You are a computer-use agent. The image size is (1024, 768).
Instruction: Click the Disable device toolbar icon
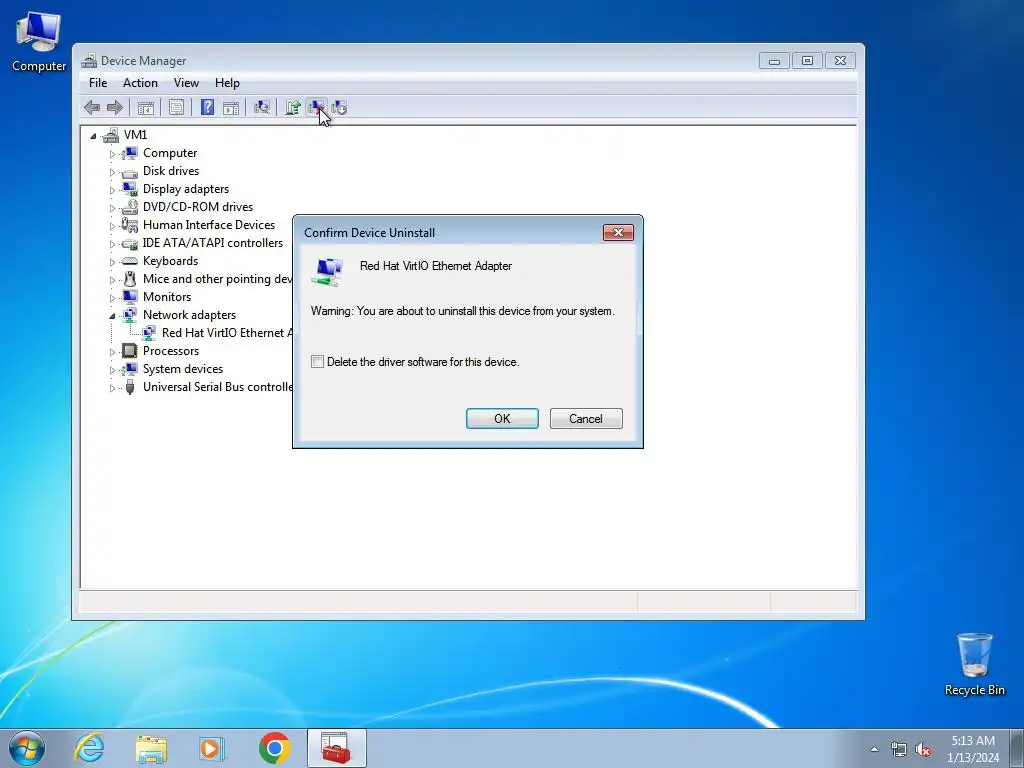339,108
